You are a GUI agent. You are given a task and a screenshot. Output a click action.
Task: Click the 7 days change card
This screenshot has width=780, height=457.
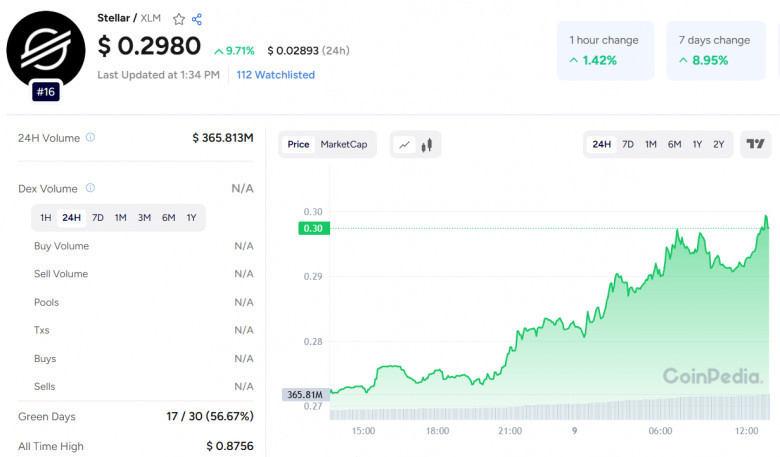point(716,50)
